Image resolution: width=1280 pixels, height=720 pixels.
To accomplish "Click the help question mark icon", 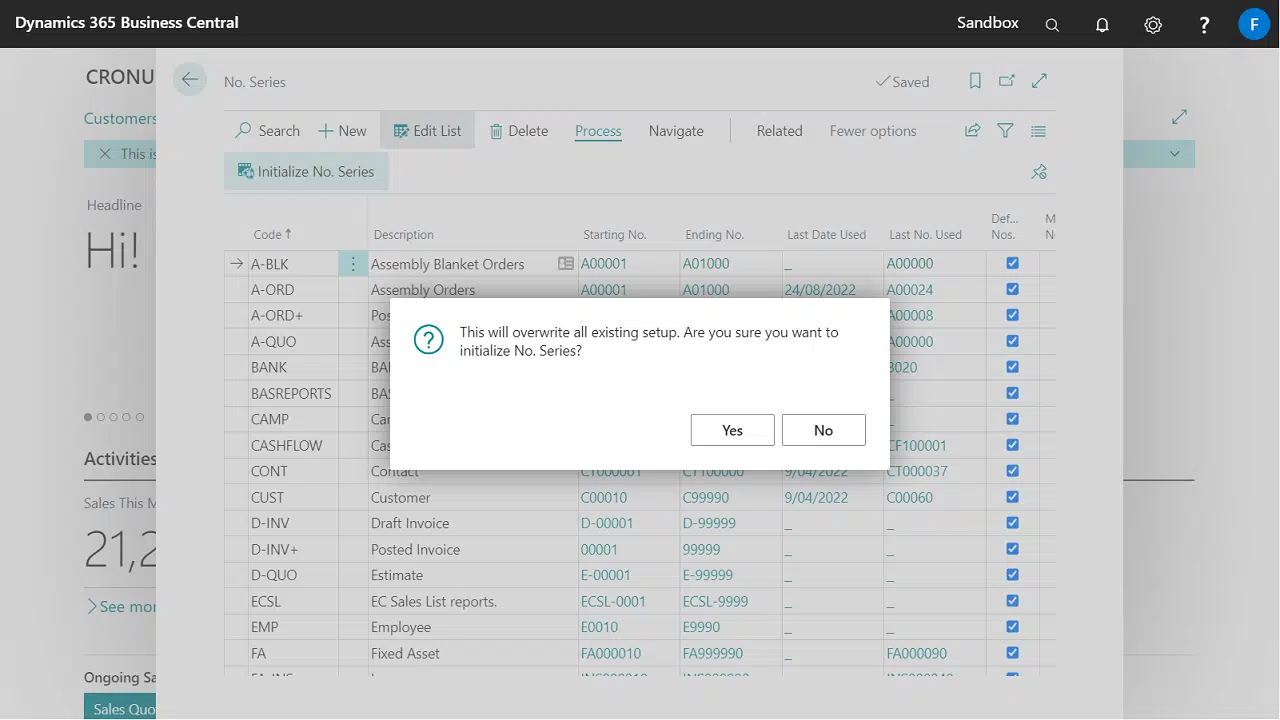I will (1204, 24).
